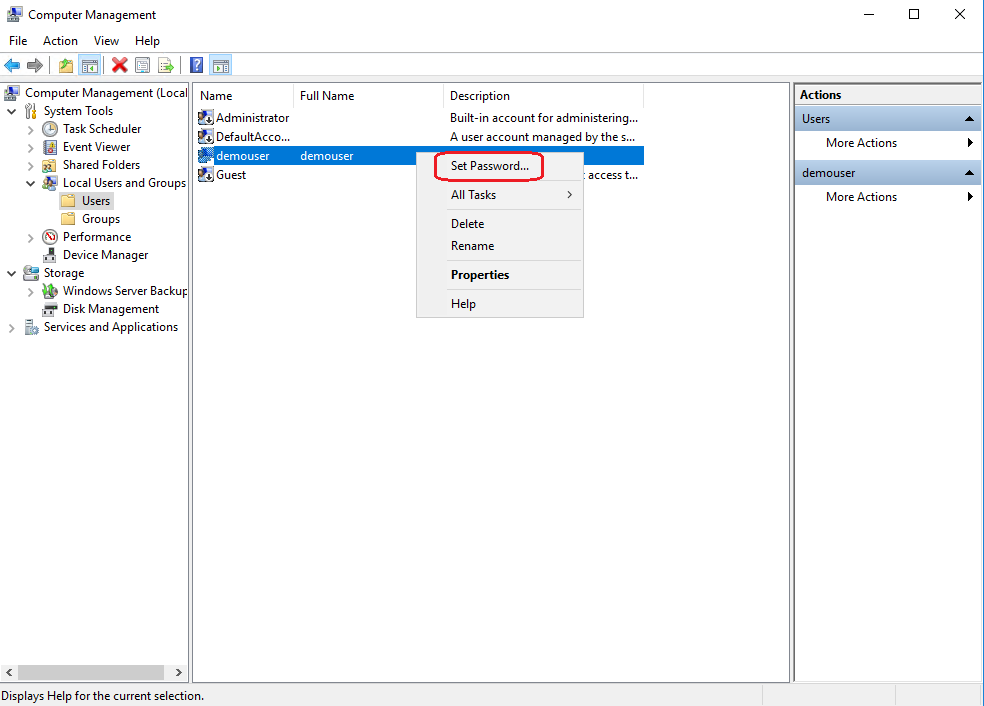Image resolution: width=984 pixels, height=706 pixels.
Task: Select the Groups folder label in tree
Action: (x=101, y=219)
